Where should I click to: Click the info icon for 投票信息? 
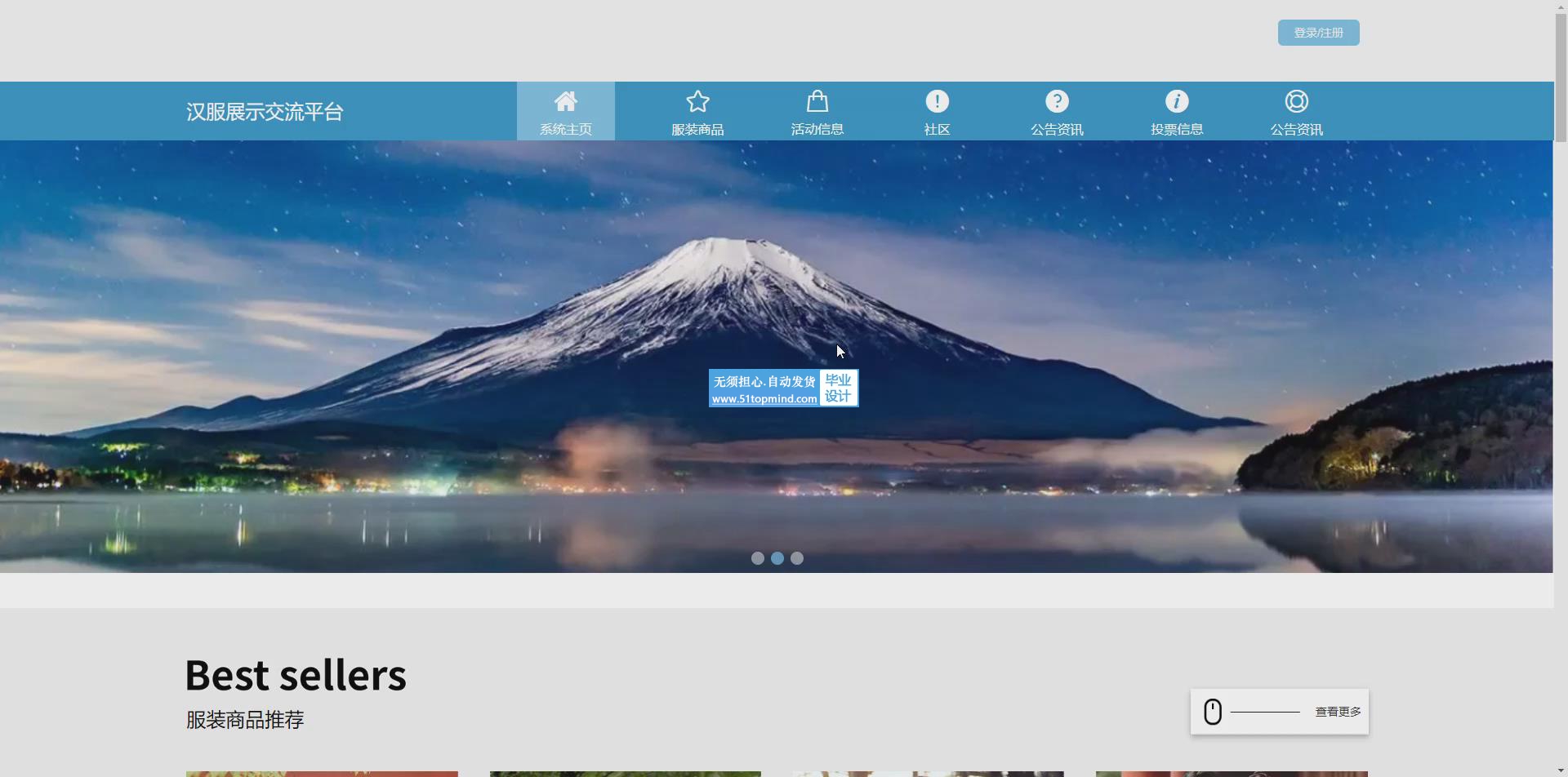coord(1177,101)
